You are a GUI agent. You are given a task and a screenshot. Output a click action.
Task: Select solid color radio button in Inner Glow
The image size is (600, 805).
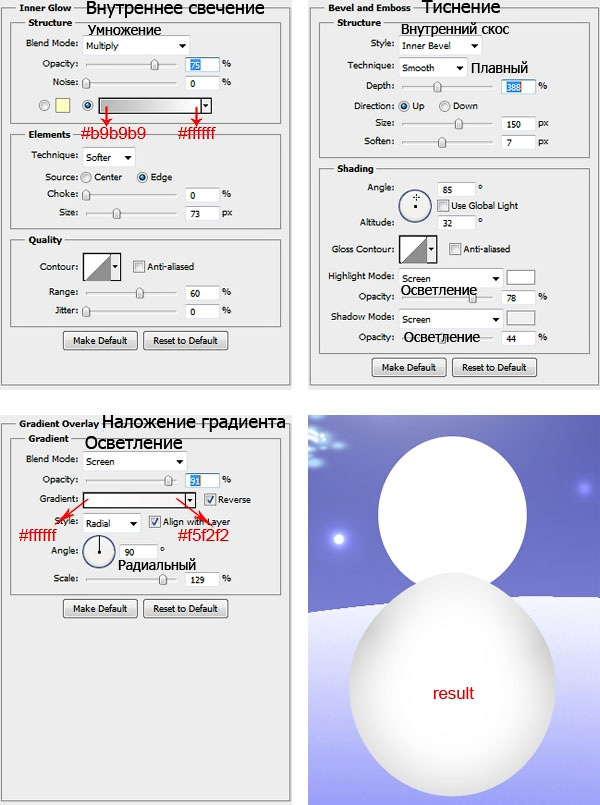(x=44, y=105)
